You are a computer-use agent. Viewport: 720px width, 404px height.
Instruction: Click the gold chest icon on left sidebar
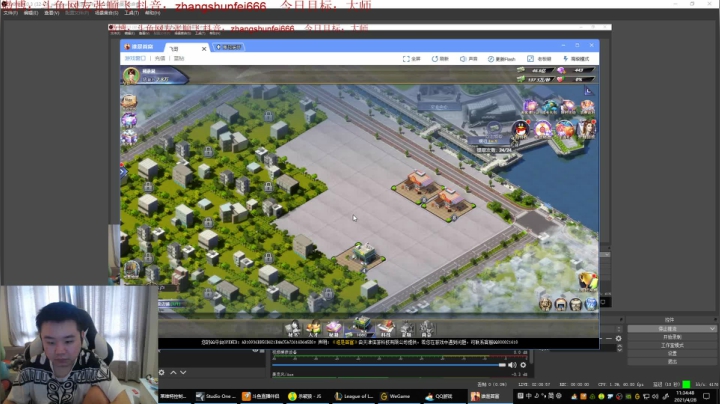(x=129, y=101)
